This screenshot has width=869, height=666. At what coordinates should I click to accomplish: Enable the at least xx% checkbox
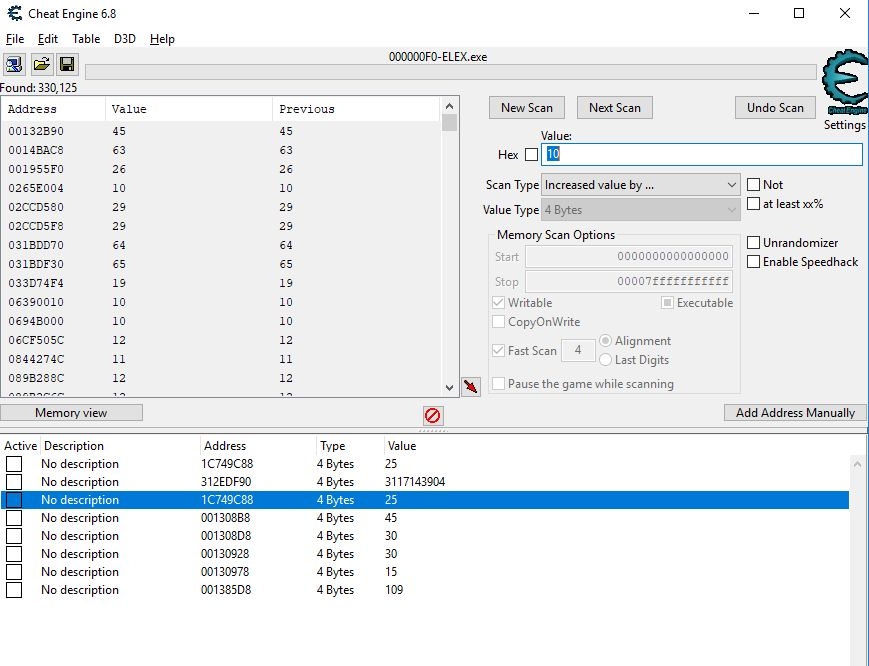pos(753,204)
